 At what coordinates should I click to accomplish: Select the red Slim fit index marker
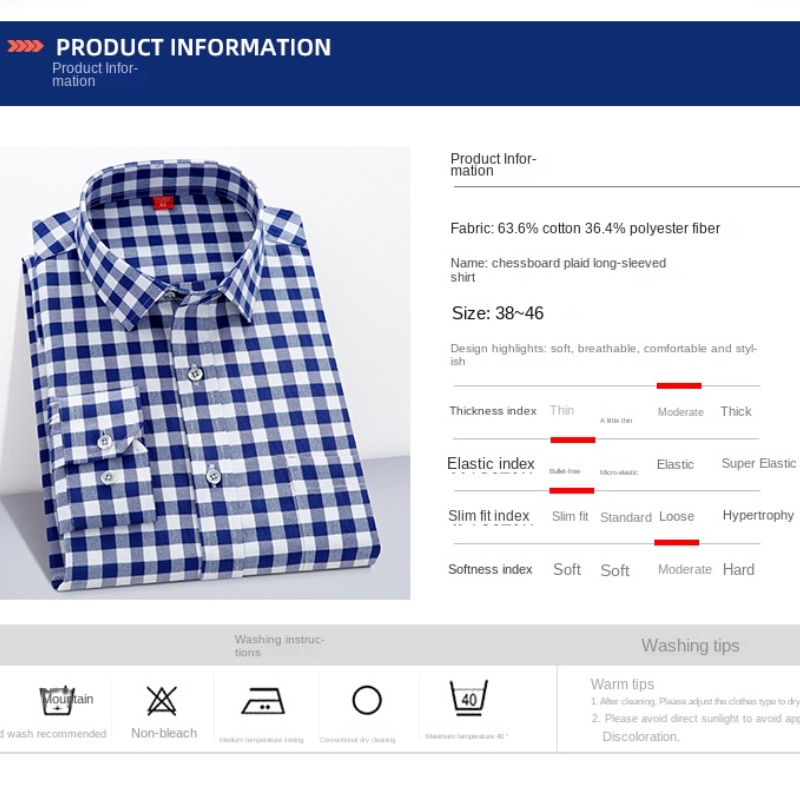point(571,491)
